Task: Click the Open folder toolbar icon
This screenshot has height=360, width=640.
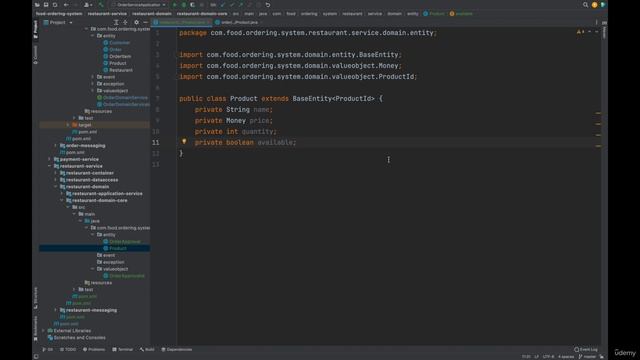Action: [x=37, y=5]
